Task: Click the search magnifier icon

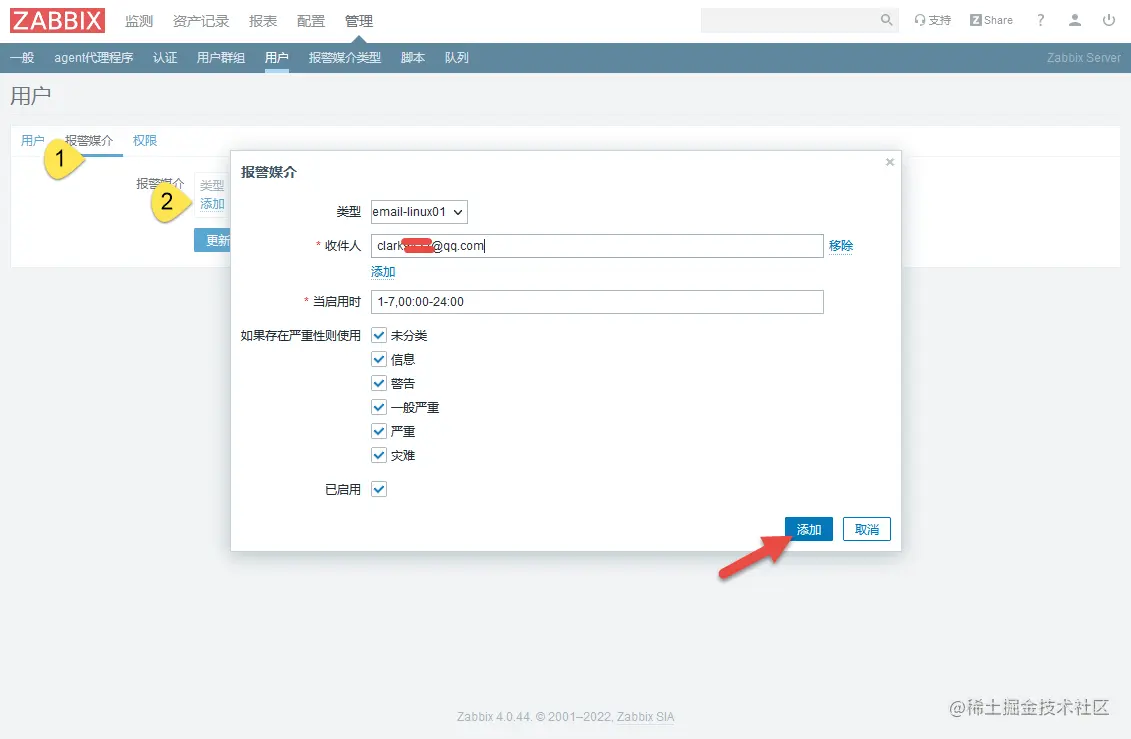Action: tap(884, 20)
